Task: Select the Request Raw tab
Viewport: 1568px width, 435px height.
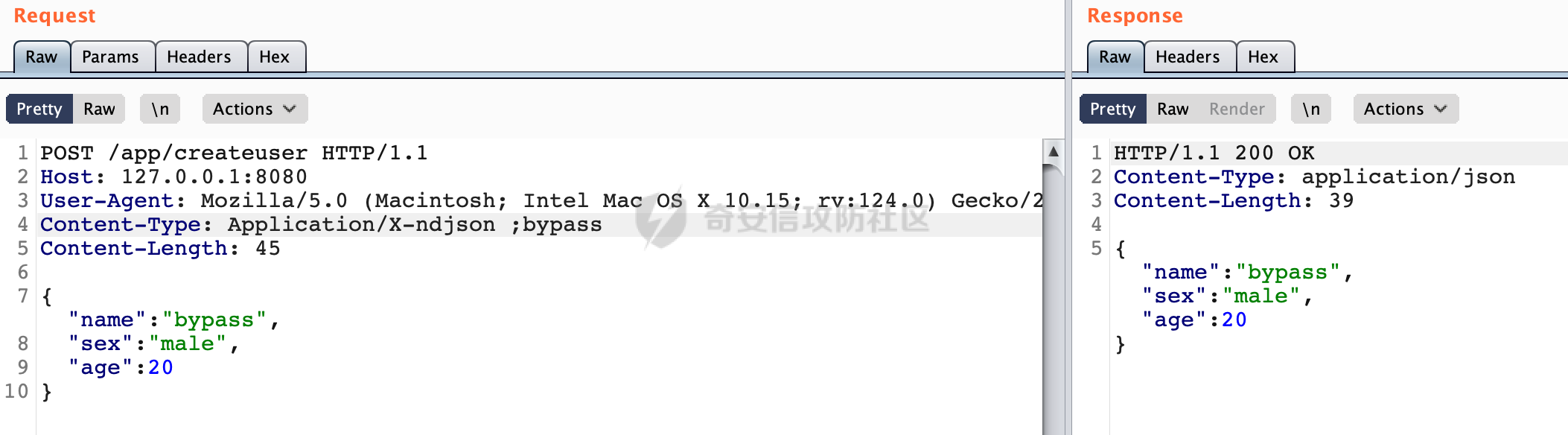Action: (x=42, y=57)
